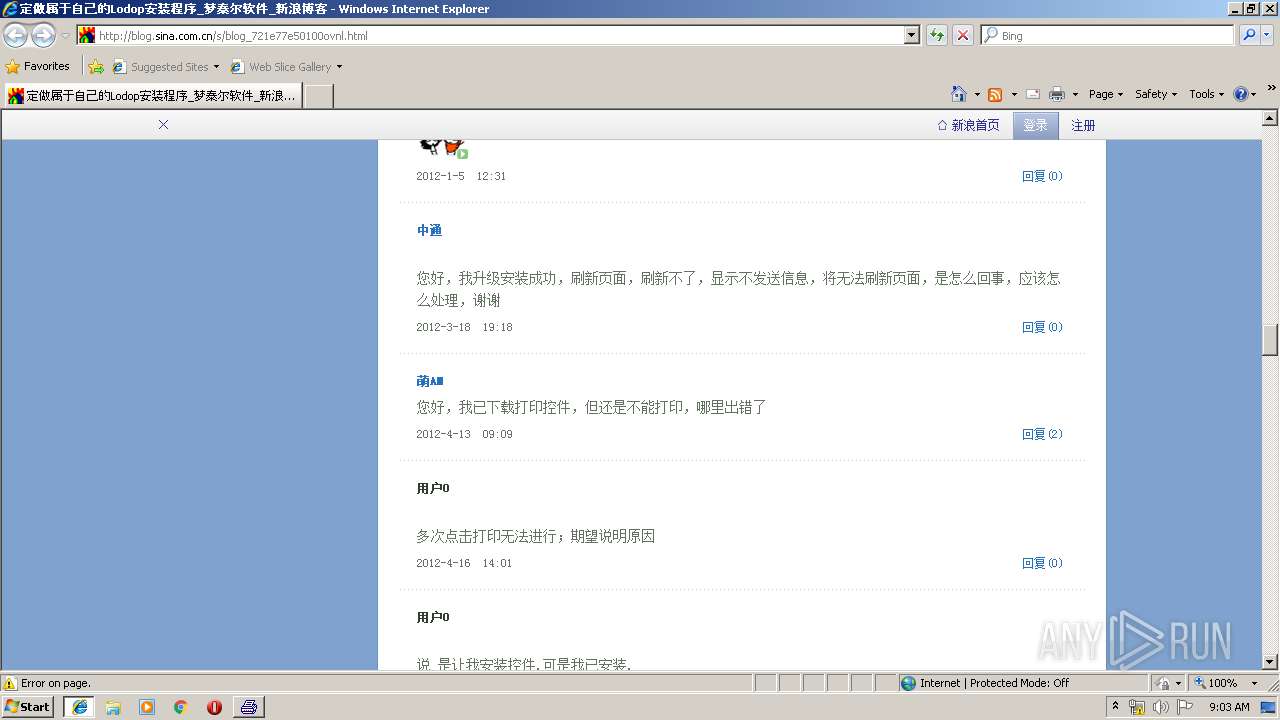Viewport: 1280px width, 720px height.
Task: Click the Read mail icon
Action: coord(1033,94)
